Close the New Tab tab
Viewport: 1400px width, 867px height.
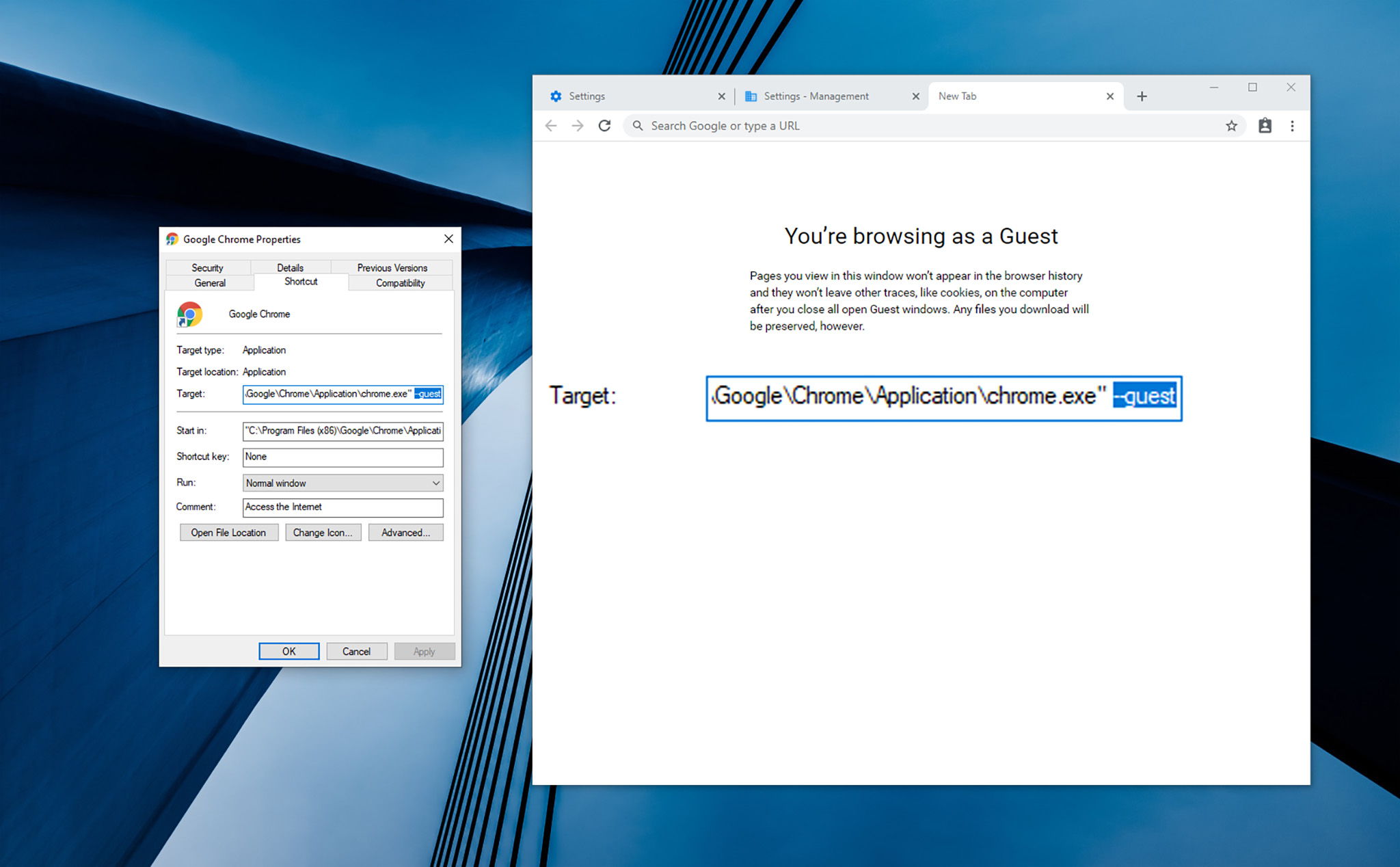click(1110, 96)
